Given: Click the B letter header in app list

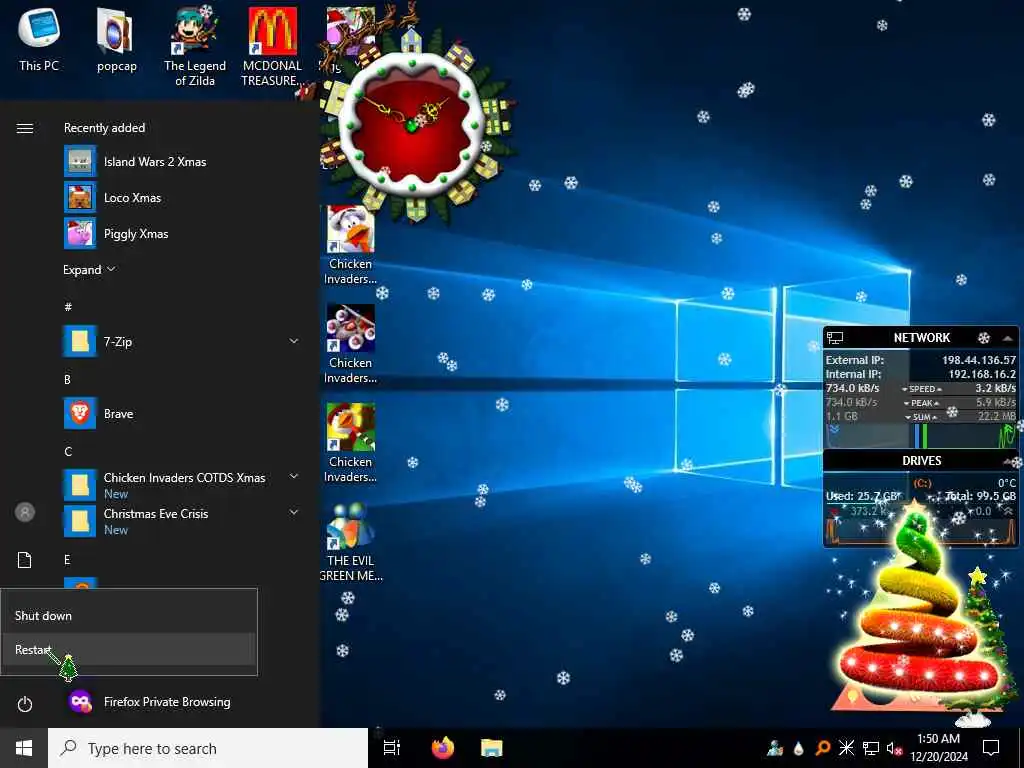Looking at the screenshot, I should pyautogui.click(x=67, y=379).
